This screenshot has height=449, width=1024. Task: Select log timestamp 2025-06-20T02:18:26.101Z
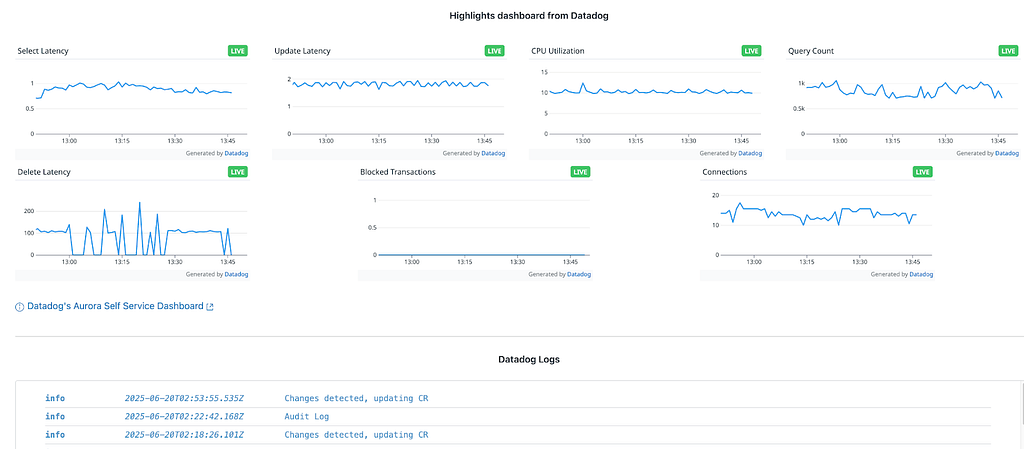click(184, 435)
